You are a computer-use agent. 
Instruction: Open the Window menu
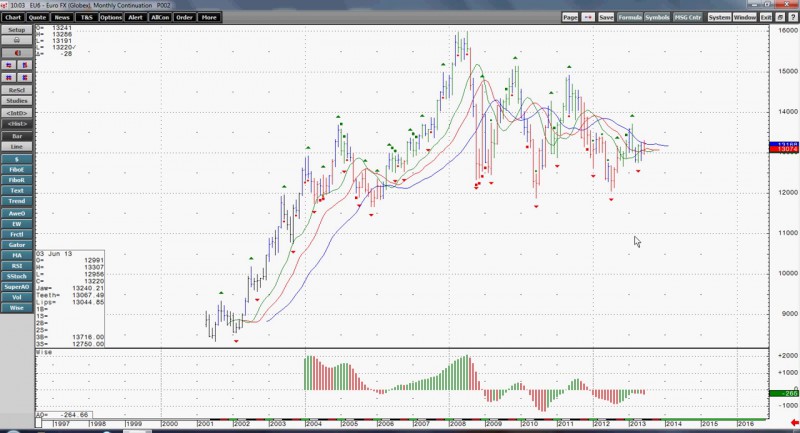click(745, 17)
